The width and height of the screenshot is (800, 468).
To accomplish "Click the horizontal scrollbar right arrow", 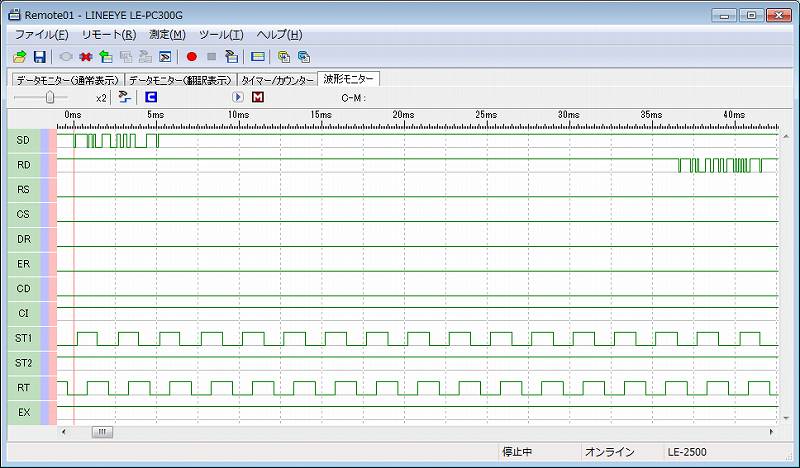I will 771,432.
